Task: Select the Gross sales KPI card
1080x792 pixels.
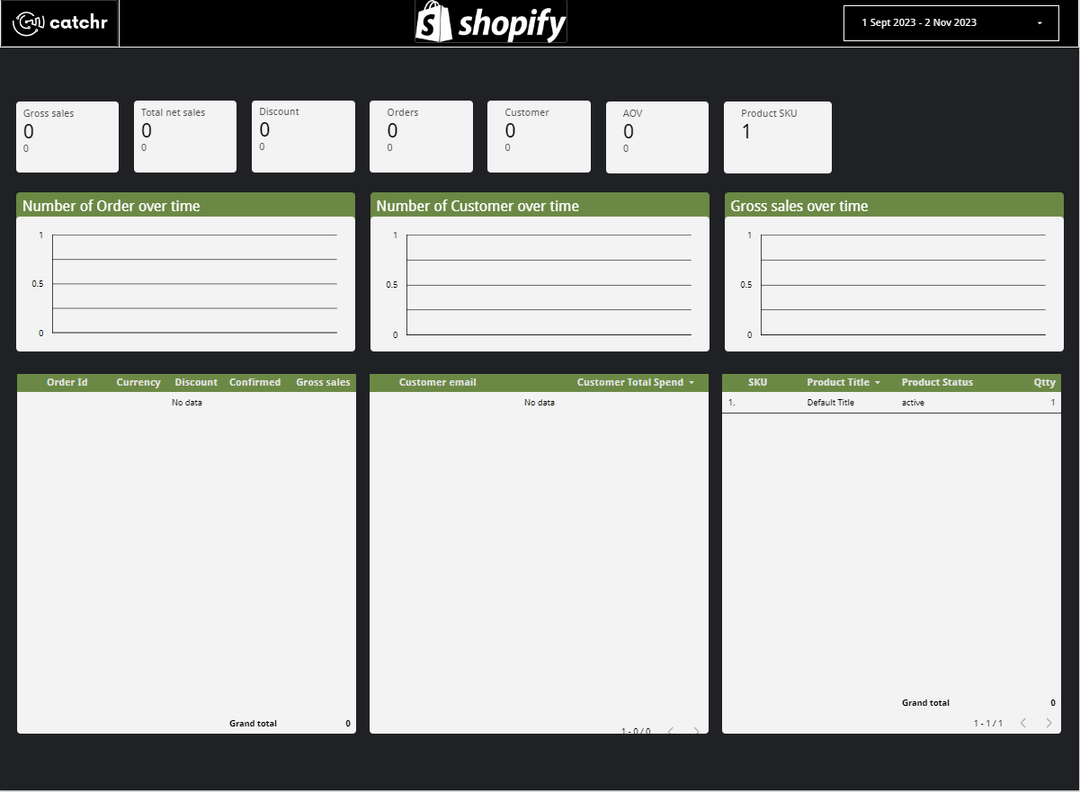Action: 67,136
